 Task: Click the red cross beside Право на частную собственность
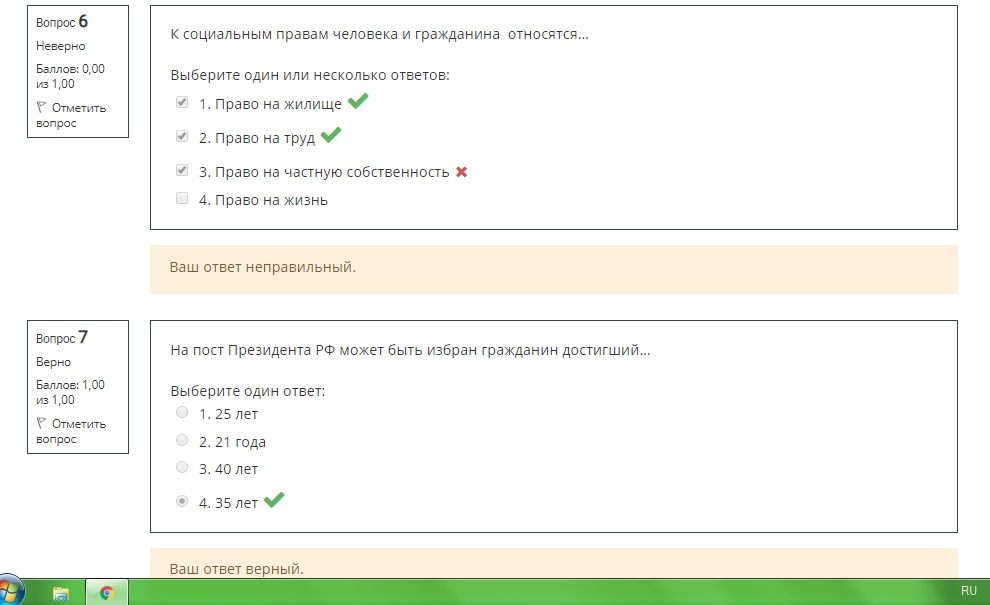pos(462,172)
